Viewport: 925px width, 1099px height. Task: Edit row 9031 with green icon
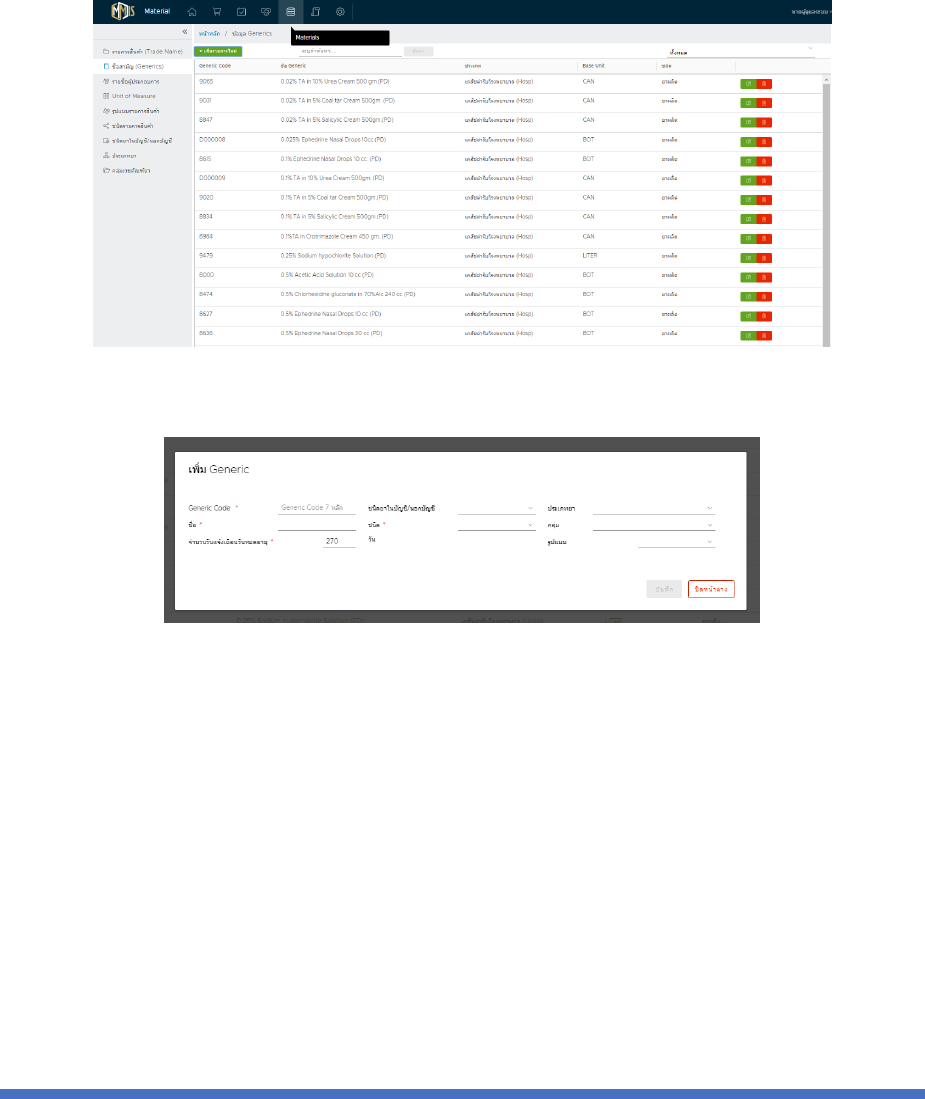(x=748, y=103)
